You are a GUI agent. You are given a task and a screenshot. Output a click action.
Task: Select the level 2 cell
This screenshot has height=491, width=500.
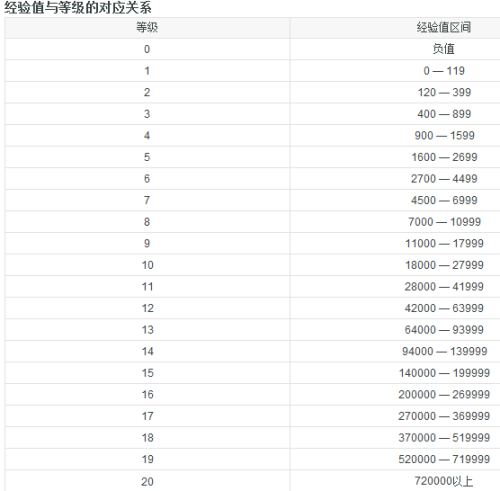pos(147,92)
